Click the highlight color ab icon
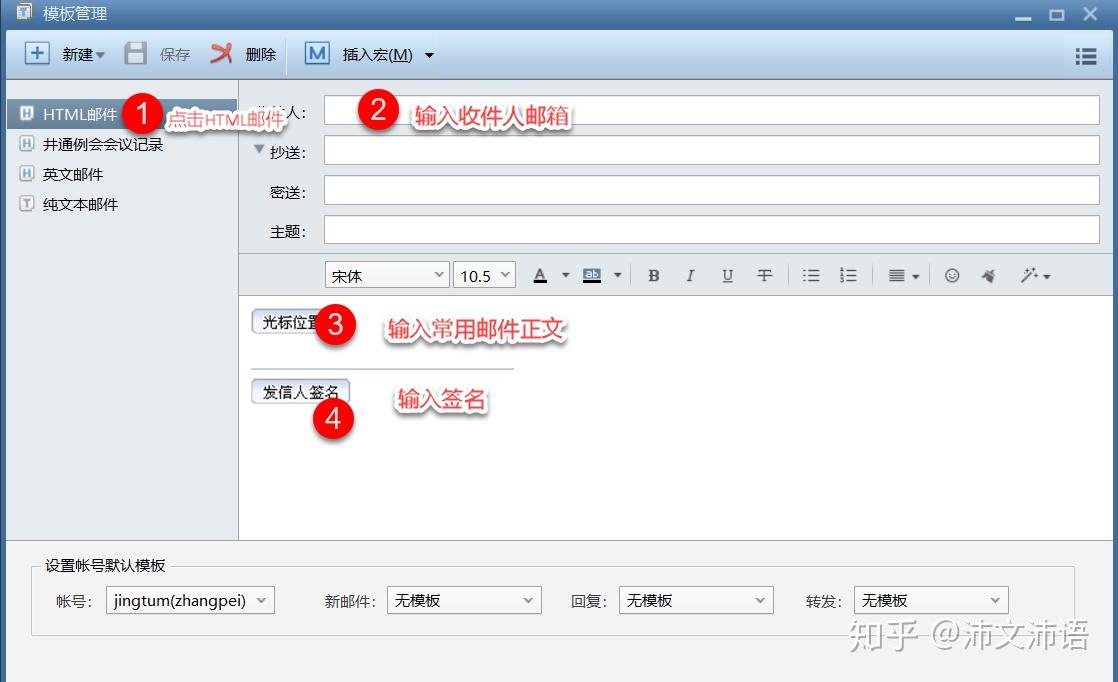The width and height of the screenshot is (1118, 682). [x=592, y=274]
